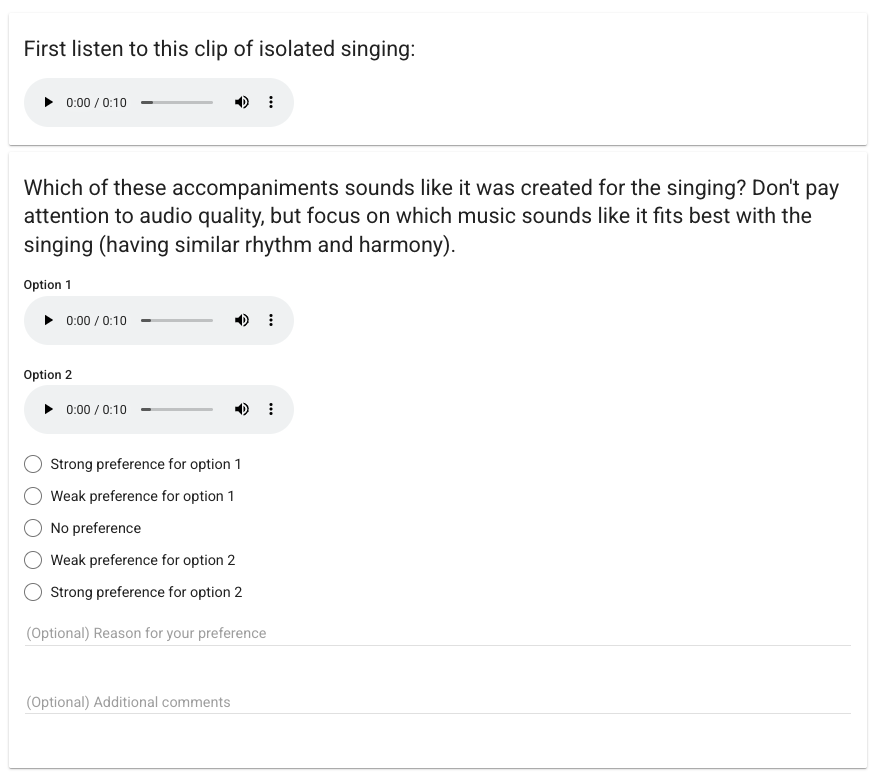This screenshot has height=782, width=883.
Task: Seek in the isolated singing progress bar
Action: pos(177,102)
